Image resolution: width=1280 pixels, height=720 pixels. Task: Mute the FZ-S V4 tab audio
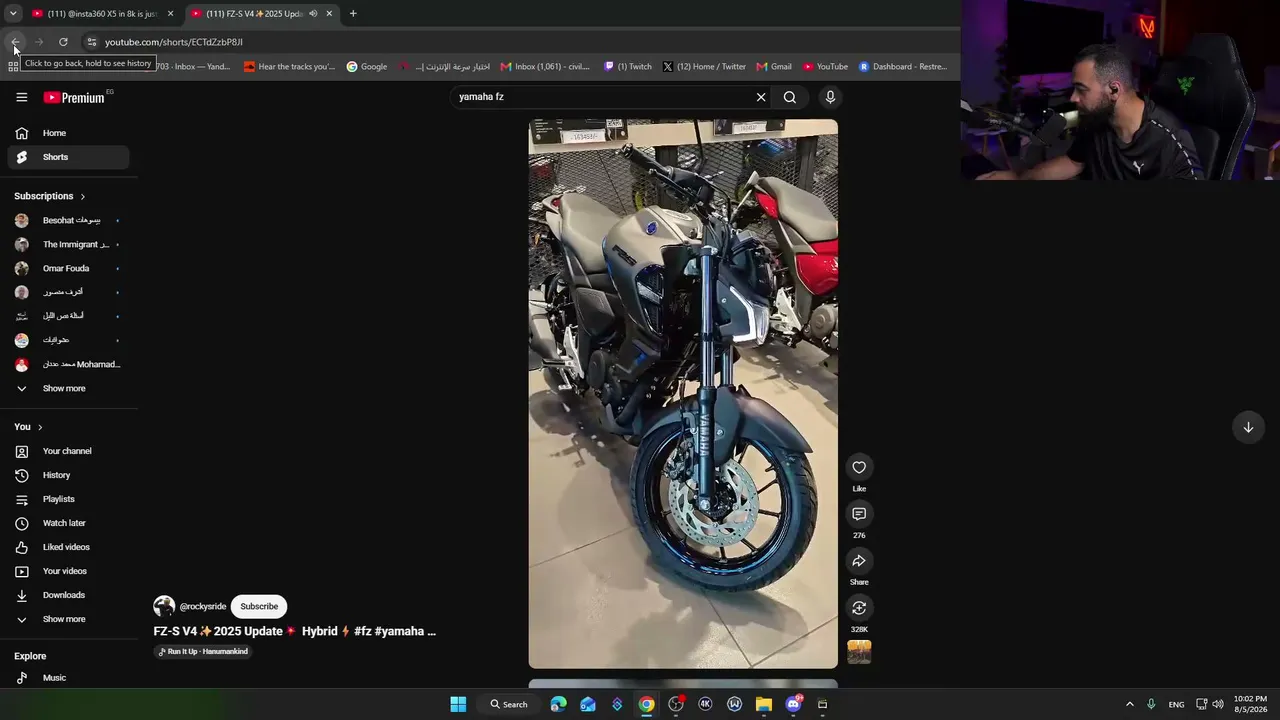(x=313, y=14)
